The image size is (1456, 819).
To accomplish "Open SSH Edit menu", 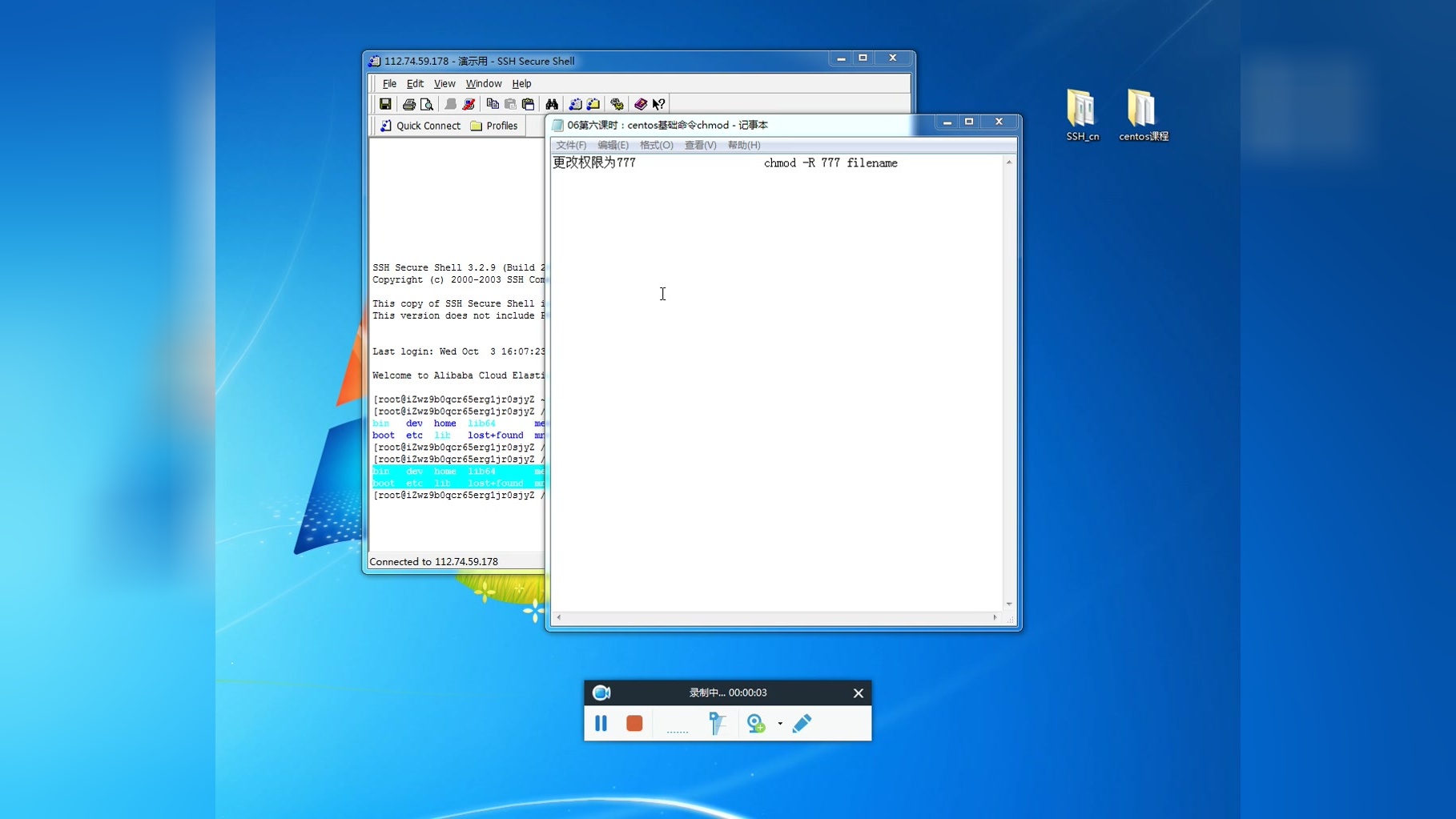I will 415,83.
